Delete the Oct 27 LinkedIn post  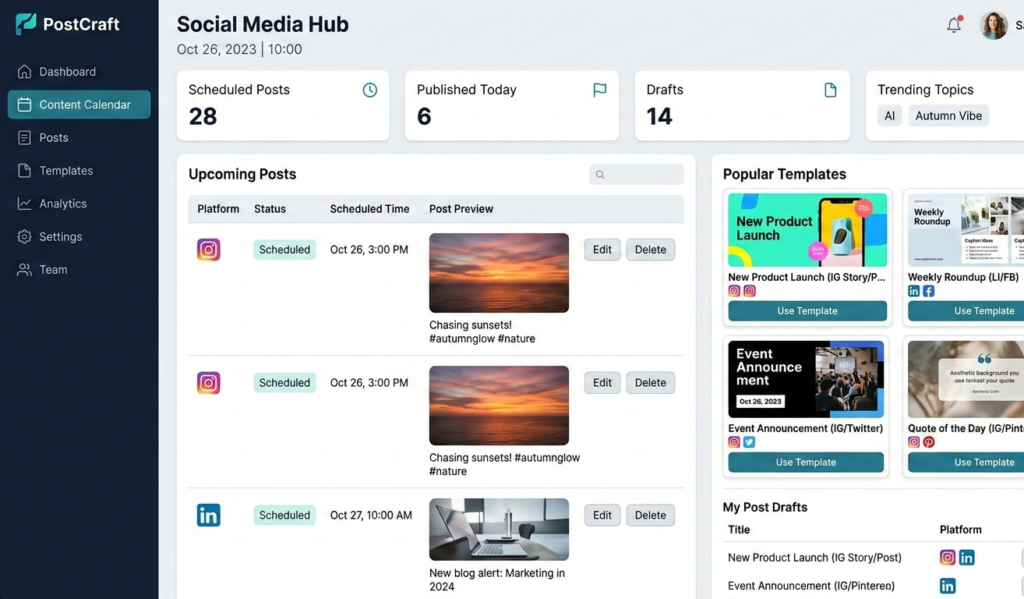pos(650,515)
